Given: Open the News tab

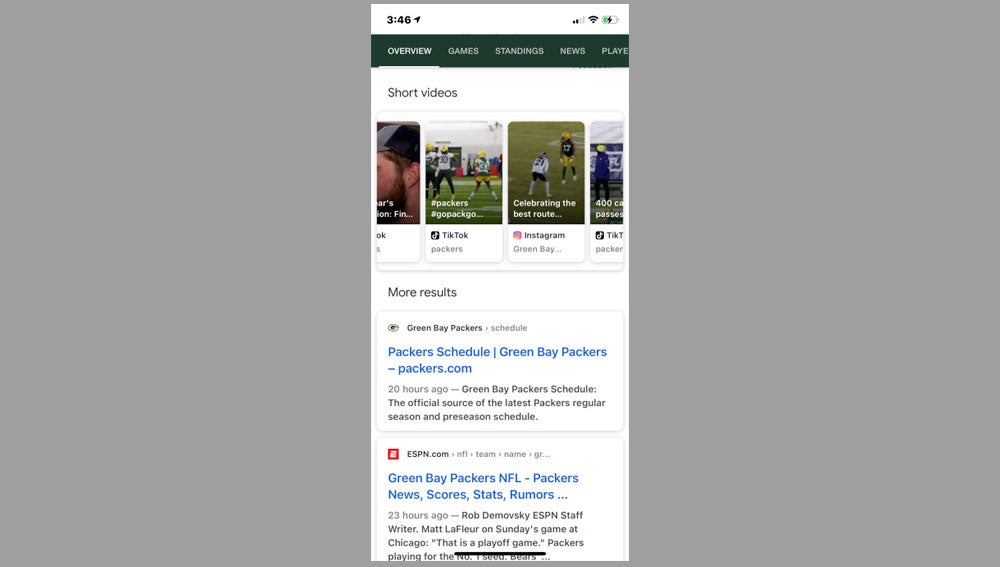Looking at the screenshot, I should (572, 51).
